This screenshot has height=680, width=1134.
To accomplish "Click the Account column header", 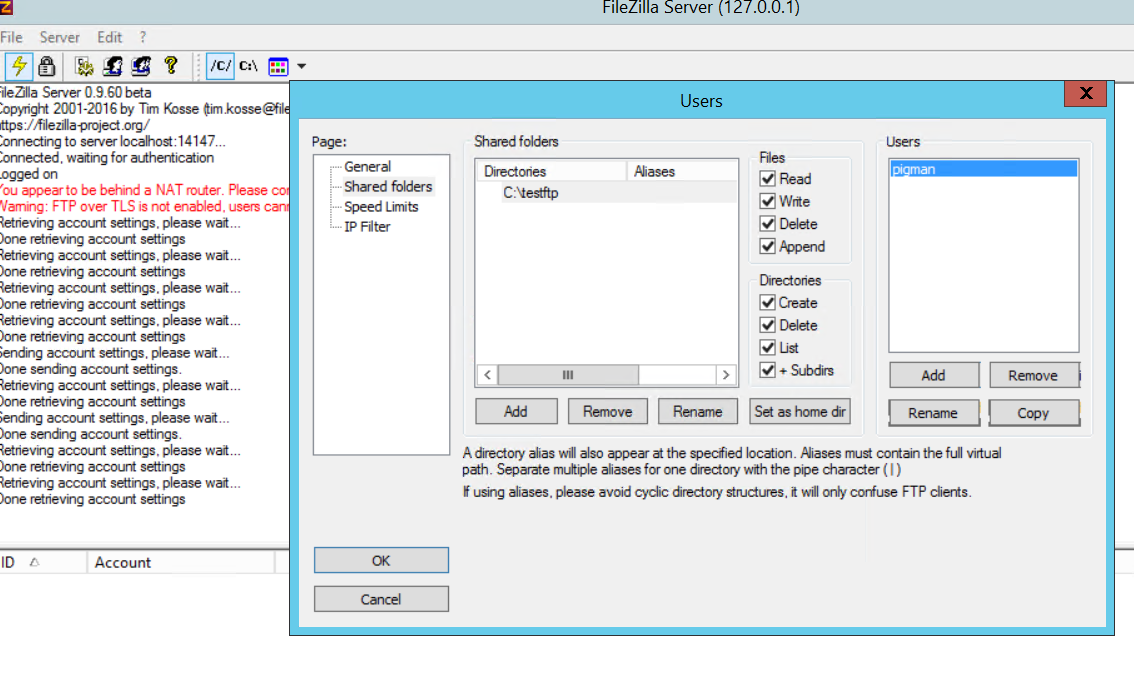I will click(x=181, y=562).
